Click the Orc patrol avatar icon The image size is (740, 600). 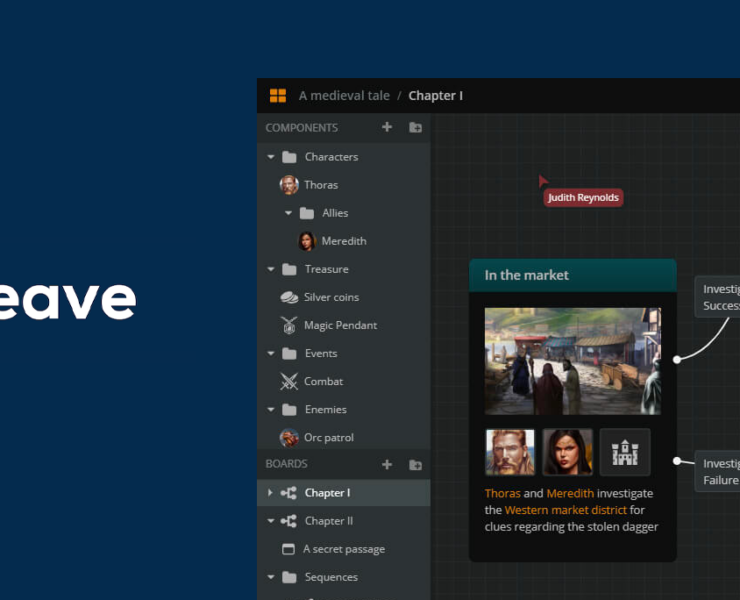click(x=289, y=437)
